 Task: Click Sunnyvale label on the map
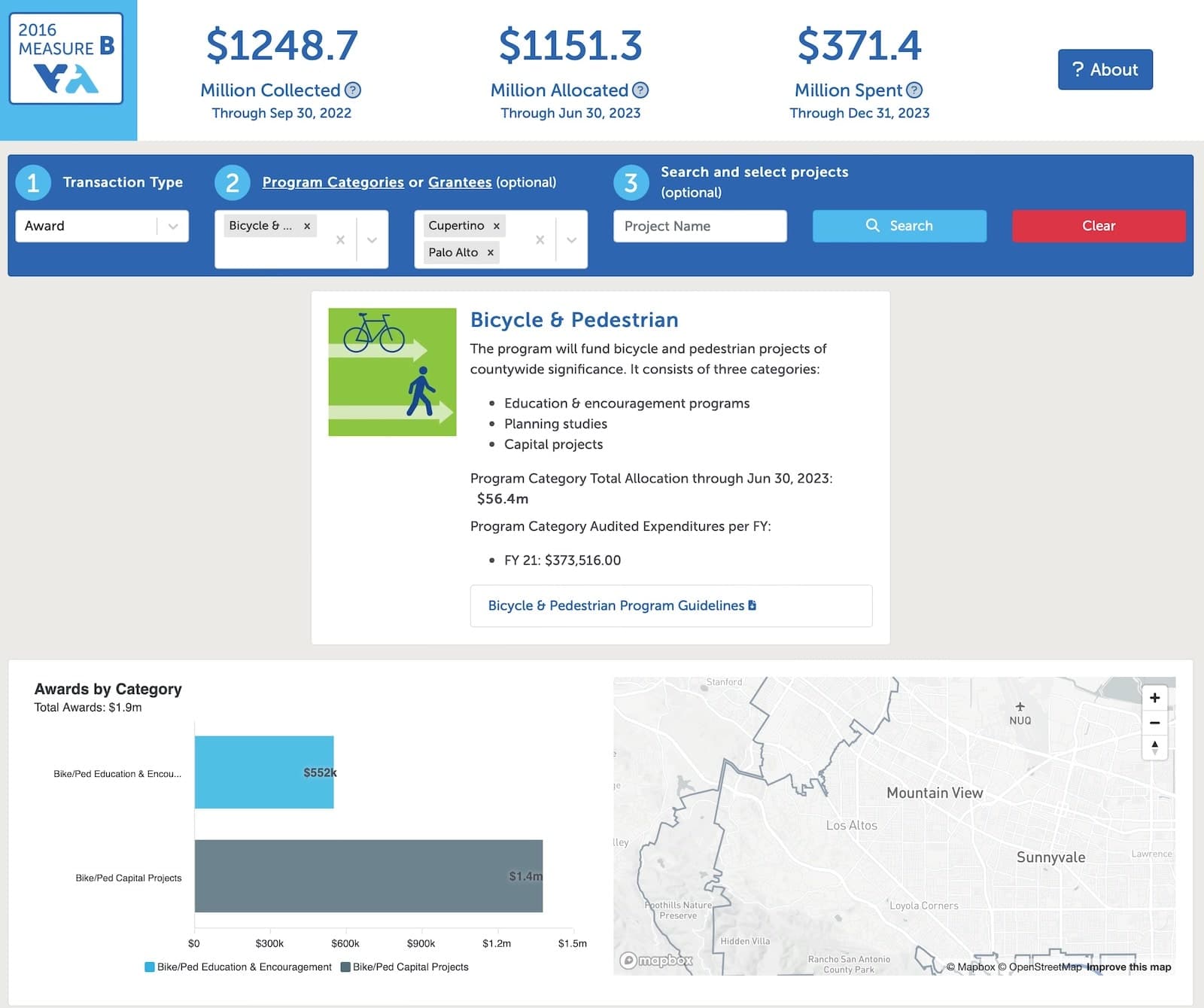(x=1050, y=857)
